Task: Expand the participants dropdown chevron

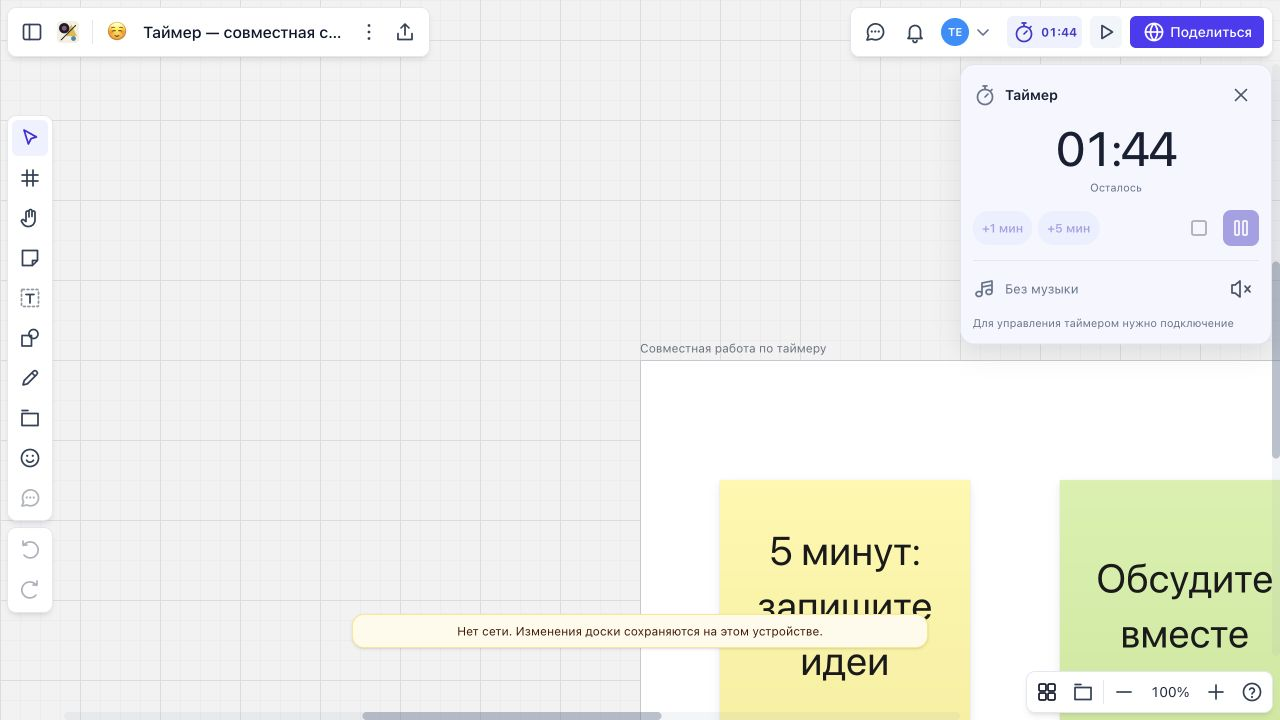Action: (x=983, y=32)
